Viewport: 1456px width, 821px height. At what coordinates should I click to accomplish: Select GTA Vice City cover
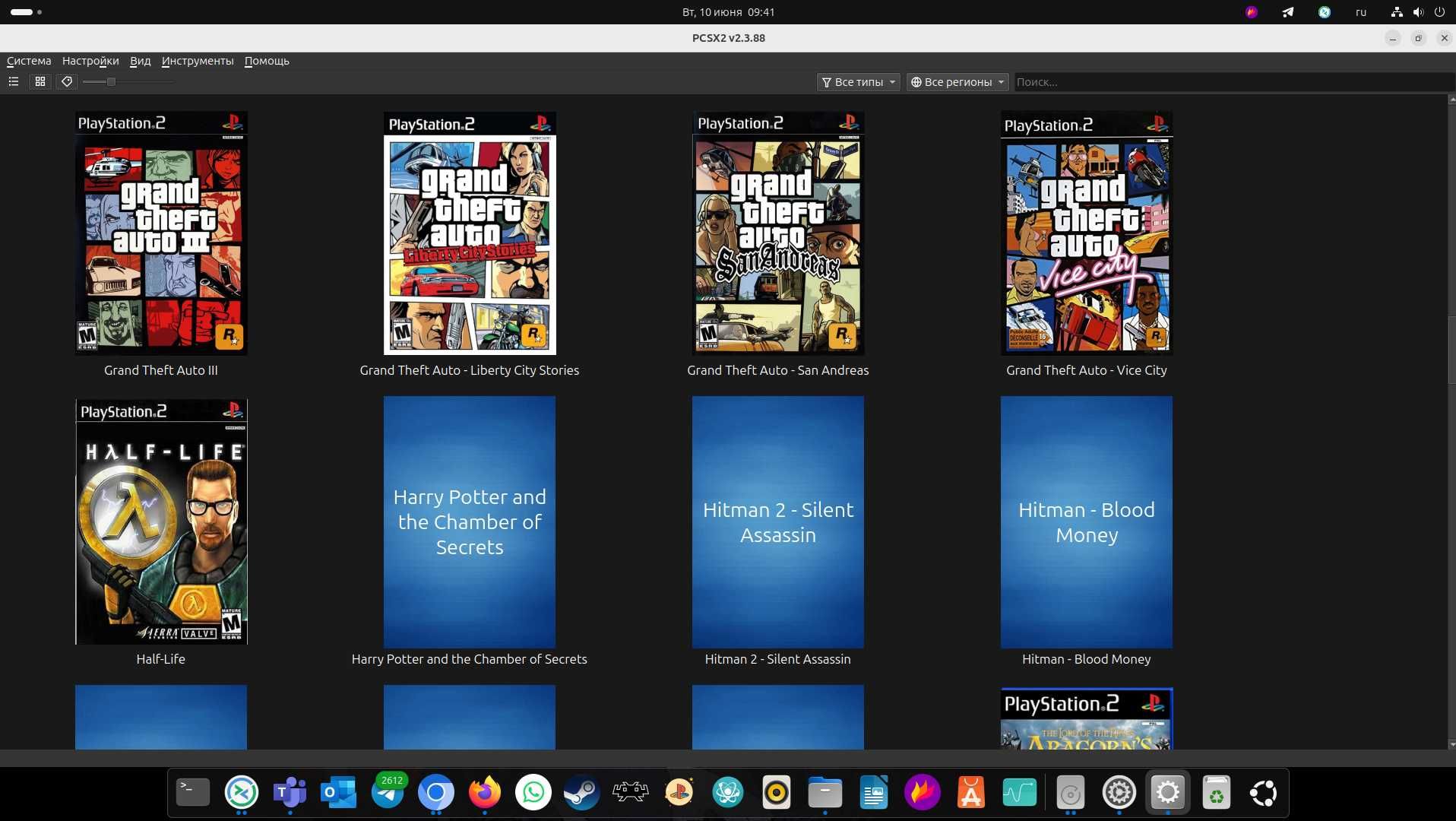[x=1087, y=233]
